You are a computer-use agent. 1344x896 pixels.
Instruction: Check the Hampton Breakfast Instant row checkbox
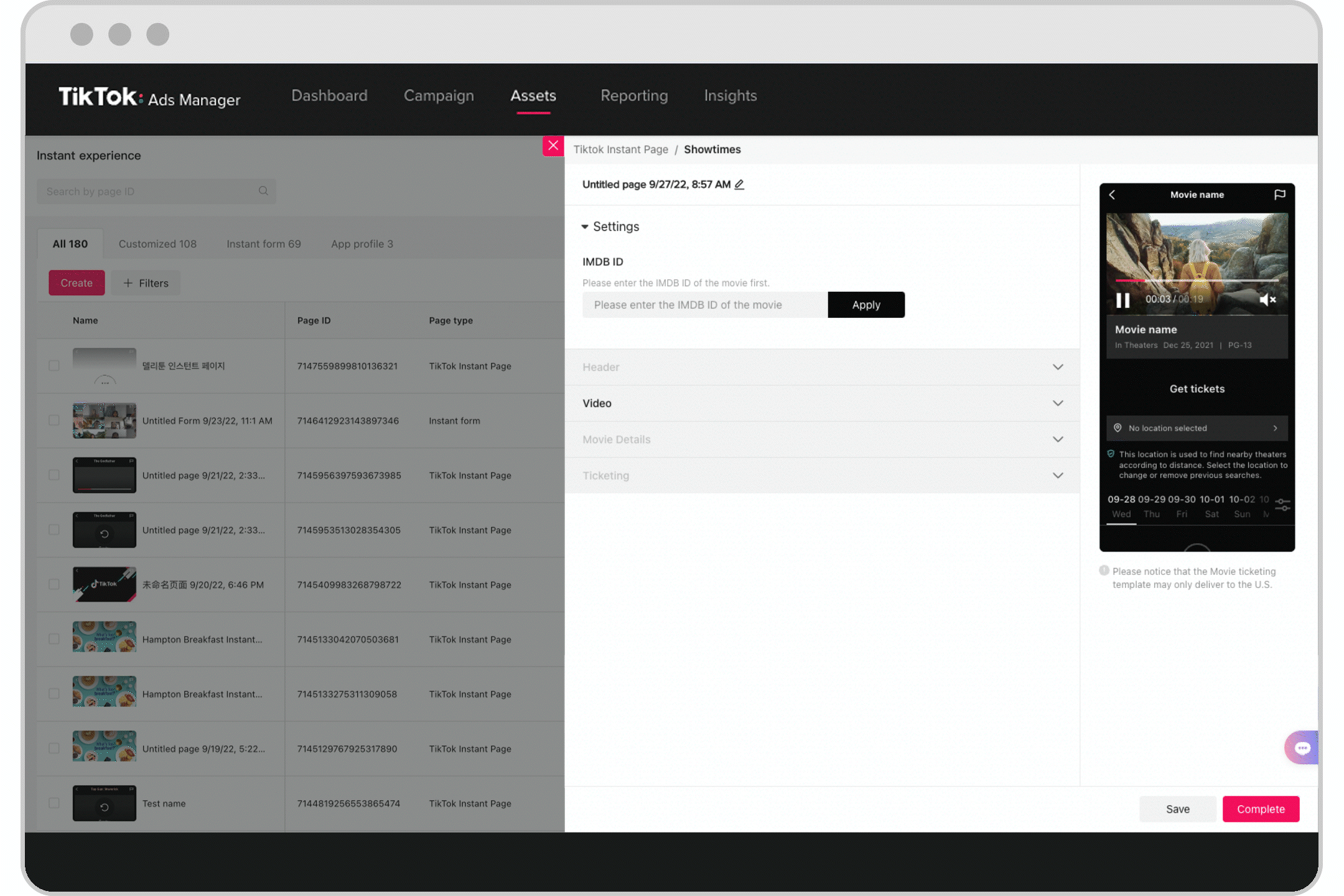(54, 639)
